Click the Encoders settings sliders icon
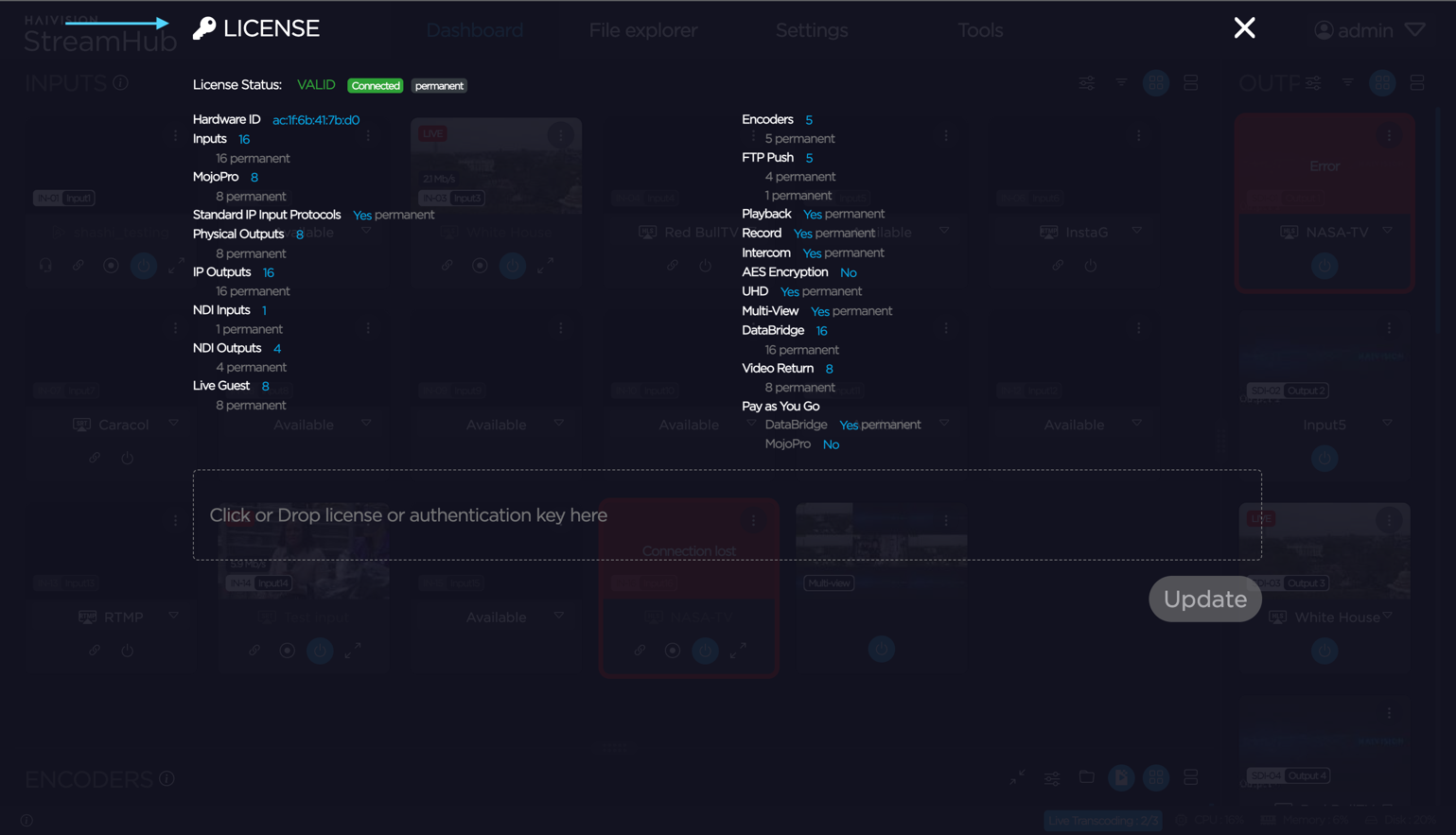The width and height of the screenshot is (1456, 835). 1051,778
